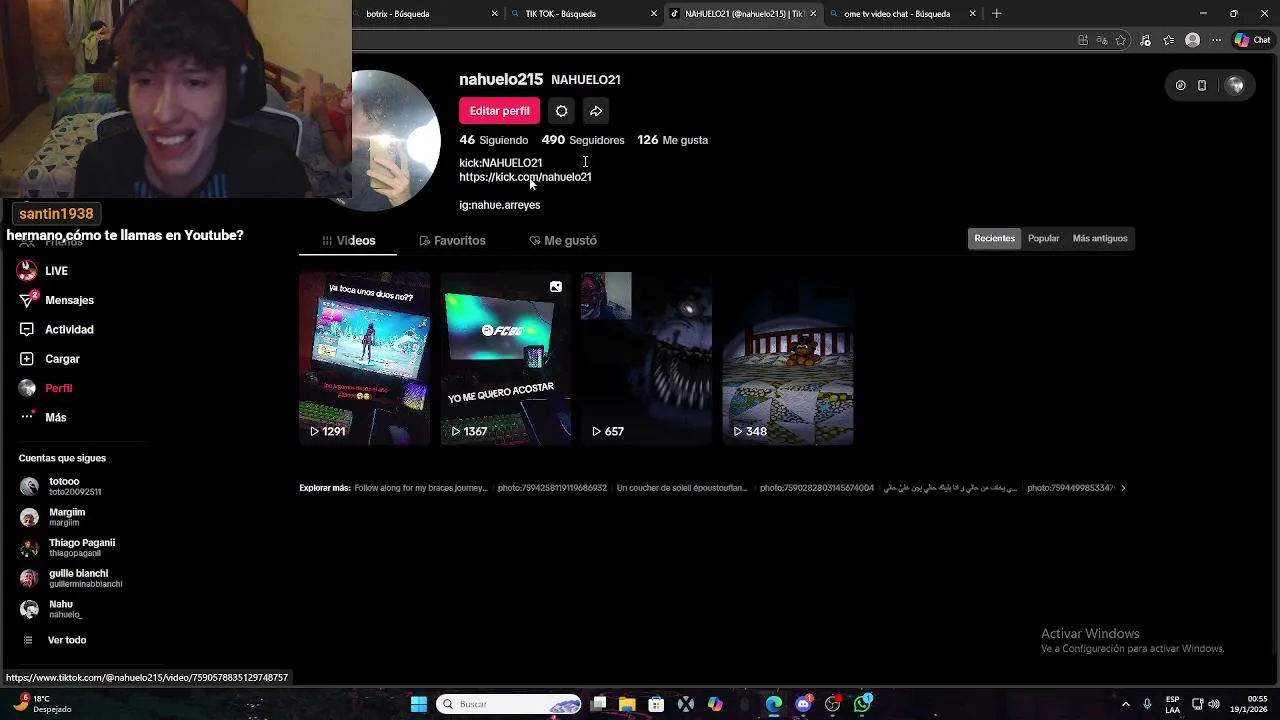This screenshot has width=1280, height=720.
Task: Open Microsoft Store from taskbar
Action: (656, 704)
